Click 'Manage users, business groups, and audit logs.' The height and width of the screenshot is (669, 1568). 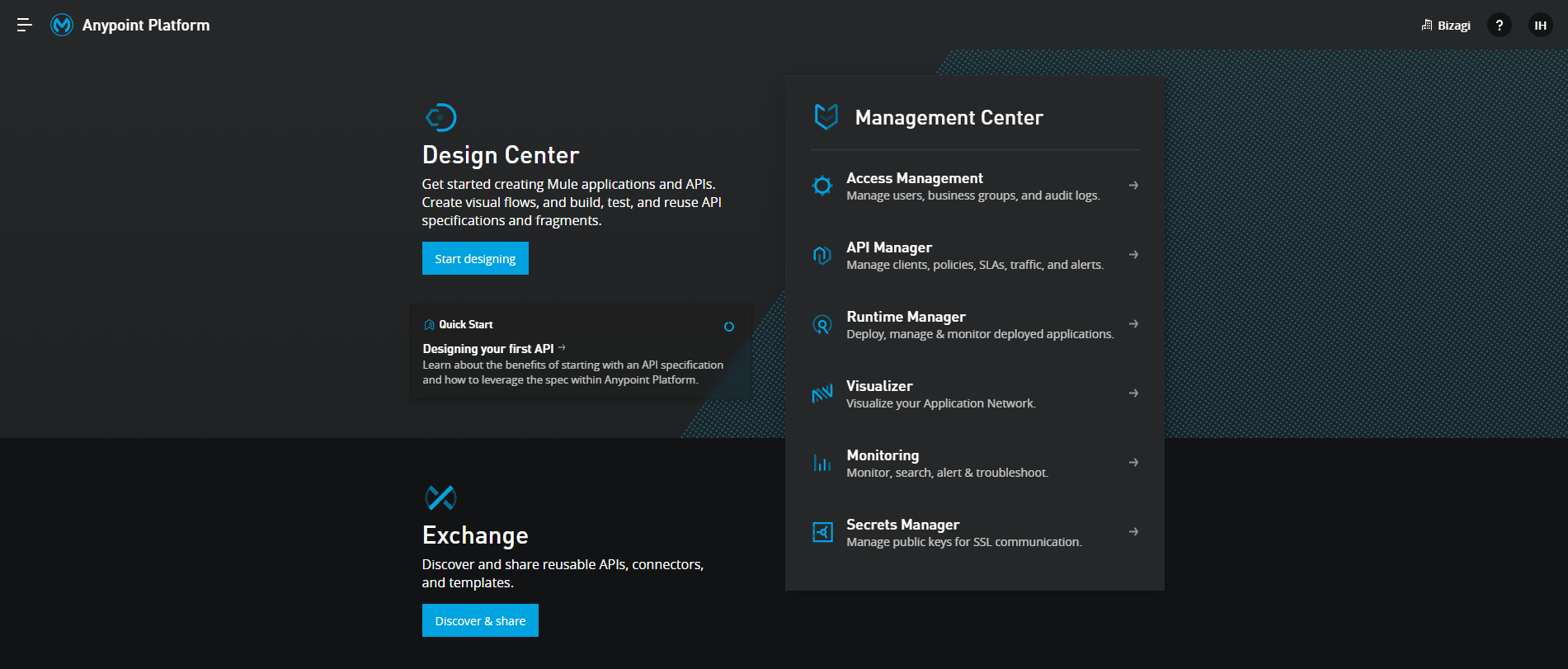973,196
